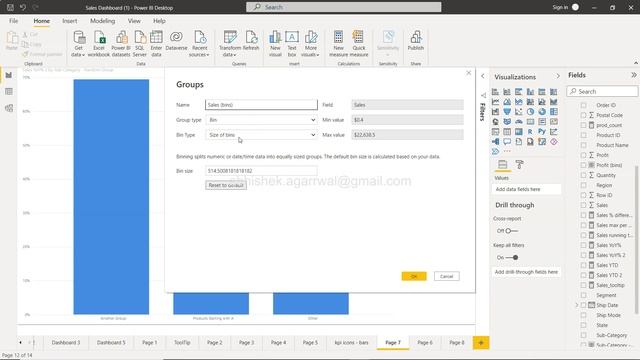Image resolution: width=640 pixels, height=360 pixels.
Task: Select the funnel visual icon
Action: 507,111
